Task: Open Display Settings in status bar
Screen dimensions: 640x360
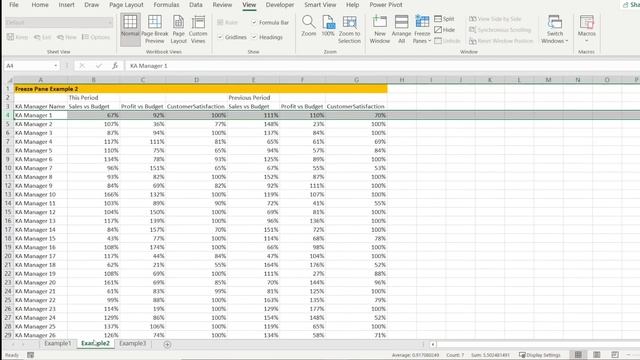Action: tap(540, 355)
